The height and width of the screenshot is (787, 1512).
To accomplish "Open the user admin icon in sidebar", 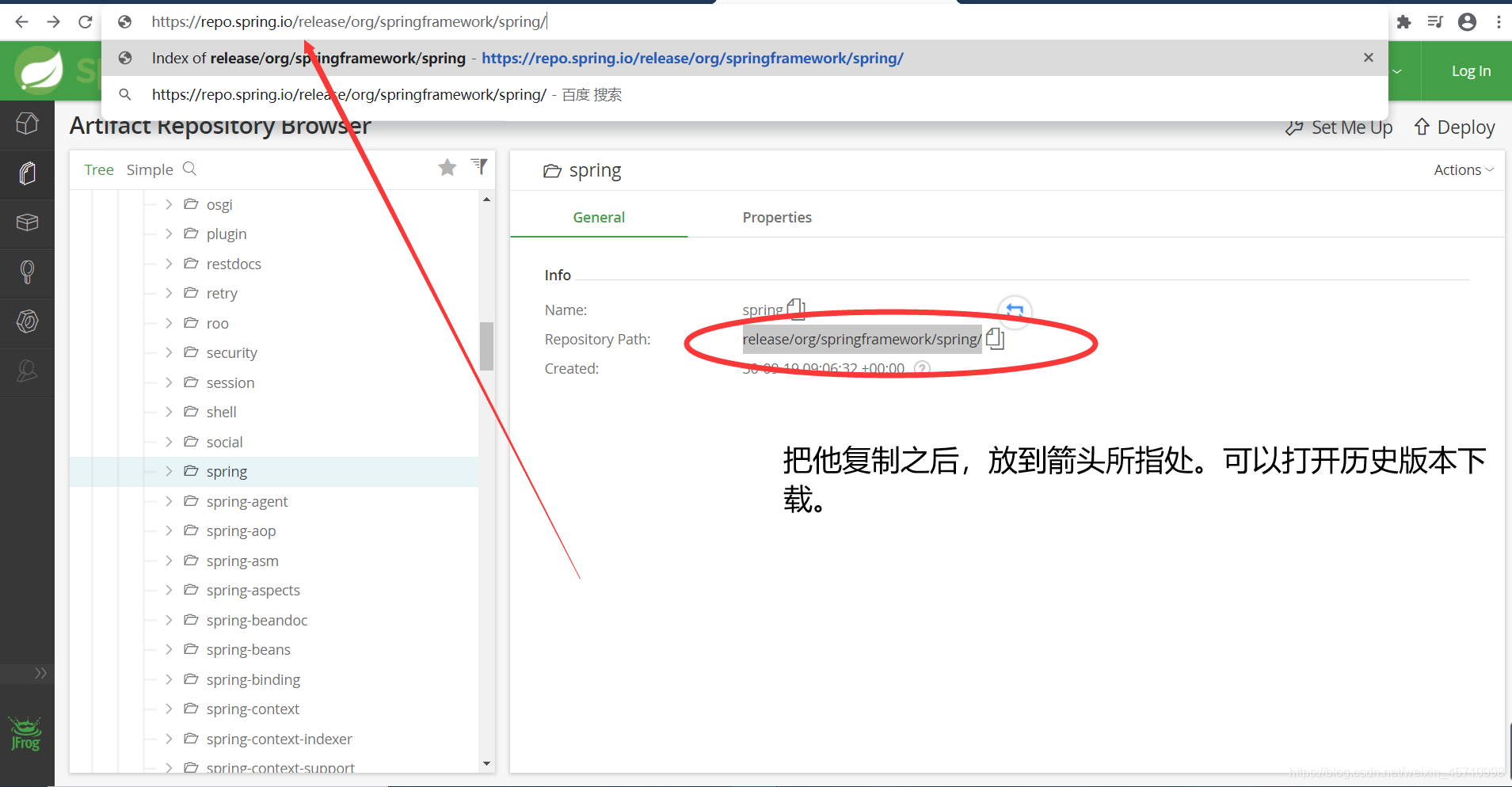I will coord(27,371).
